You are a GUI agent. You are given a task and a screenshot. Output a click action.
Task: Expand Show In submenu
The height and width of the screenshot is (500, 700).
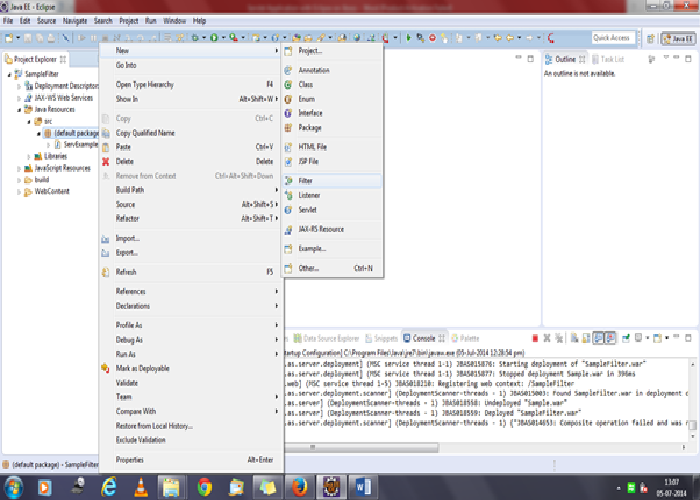click(x=191, y=99)
